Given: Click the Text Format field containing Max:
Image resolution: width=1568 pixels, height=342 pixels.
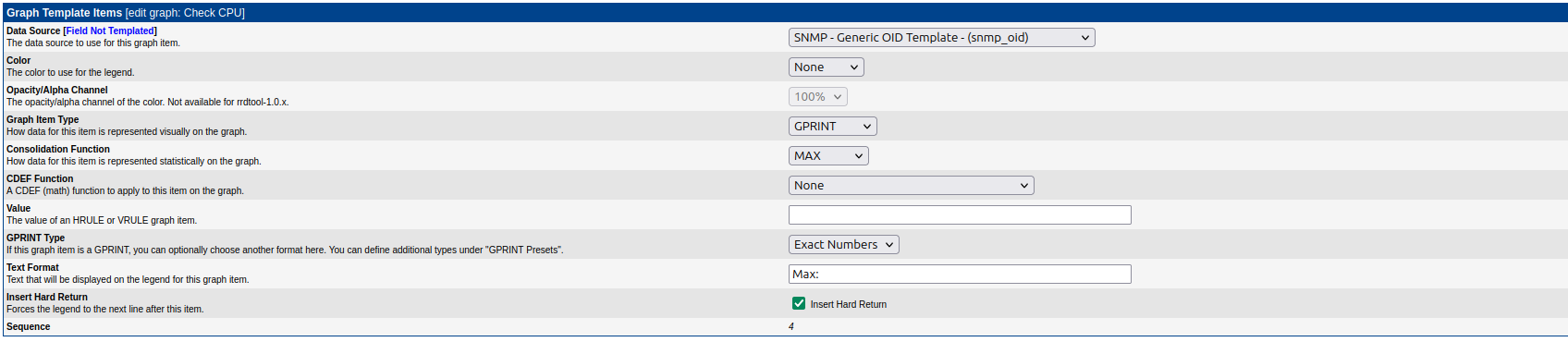Looking at the screenshot, I should 960,275.
